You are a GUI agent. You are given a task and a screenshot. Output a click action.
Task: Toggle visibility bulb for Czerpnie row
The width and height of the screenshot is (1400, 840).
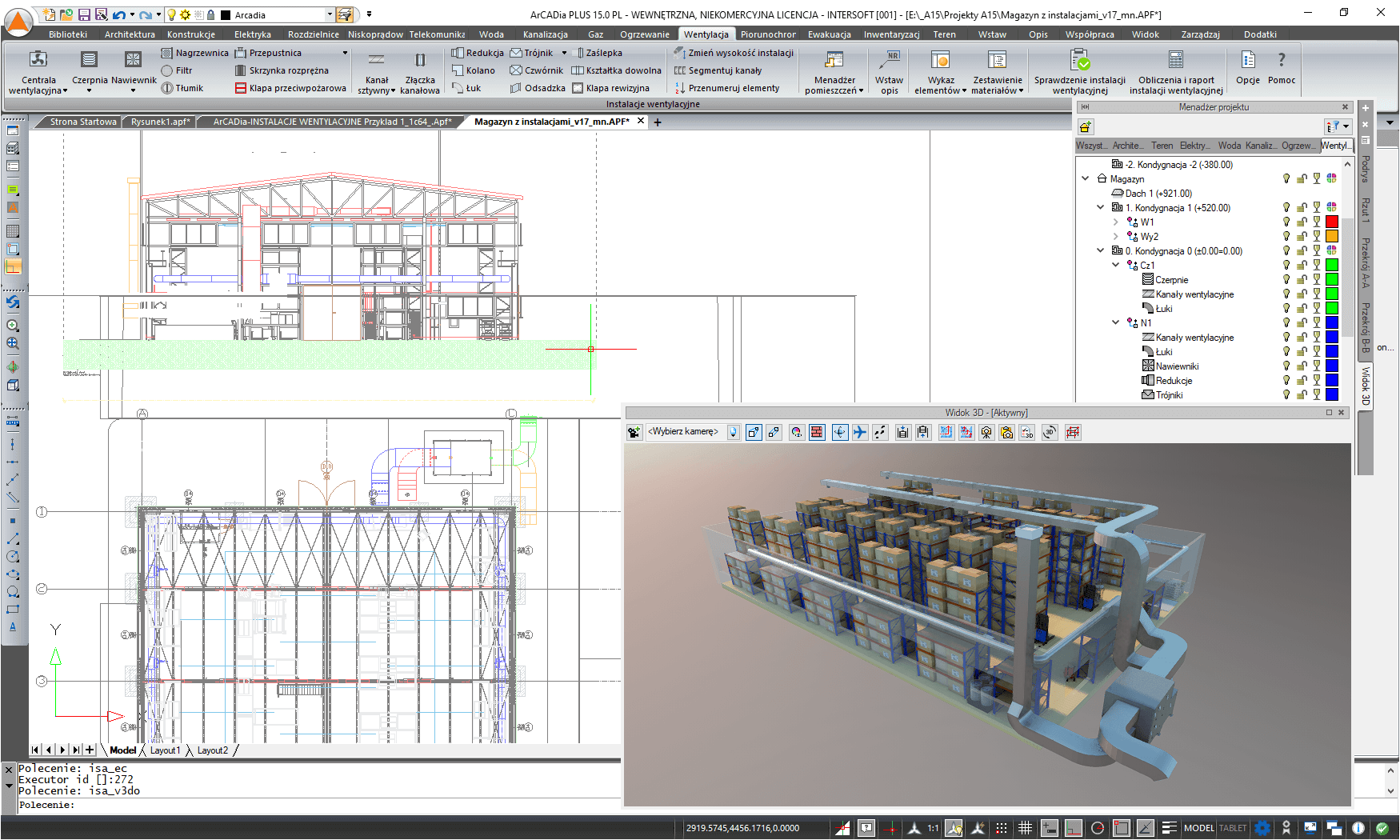point(1286,280)
